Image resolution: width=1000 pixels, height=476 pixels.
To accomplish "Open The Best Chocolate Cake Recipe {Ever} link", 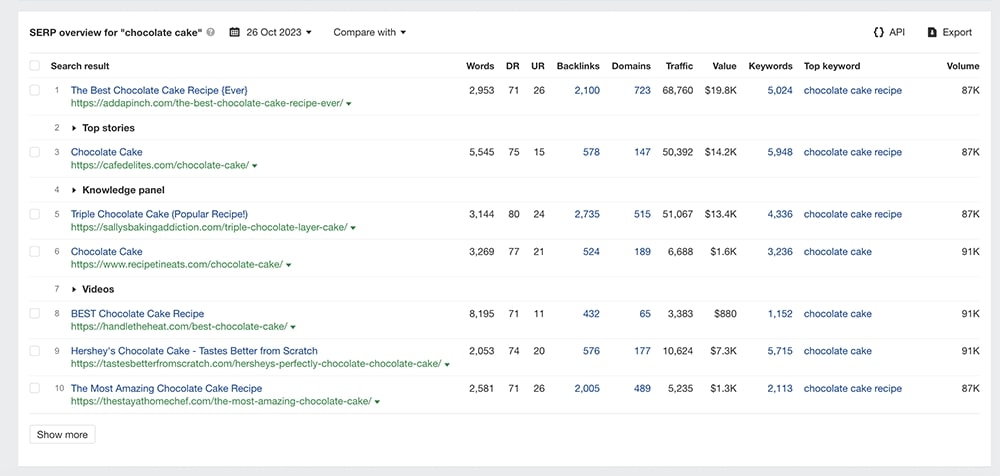I will pyautogui.click(x=159, y=91).
